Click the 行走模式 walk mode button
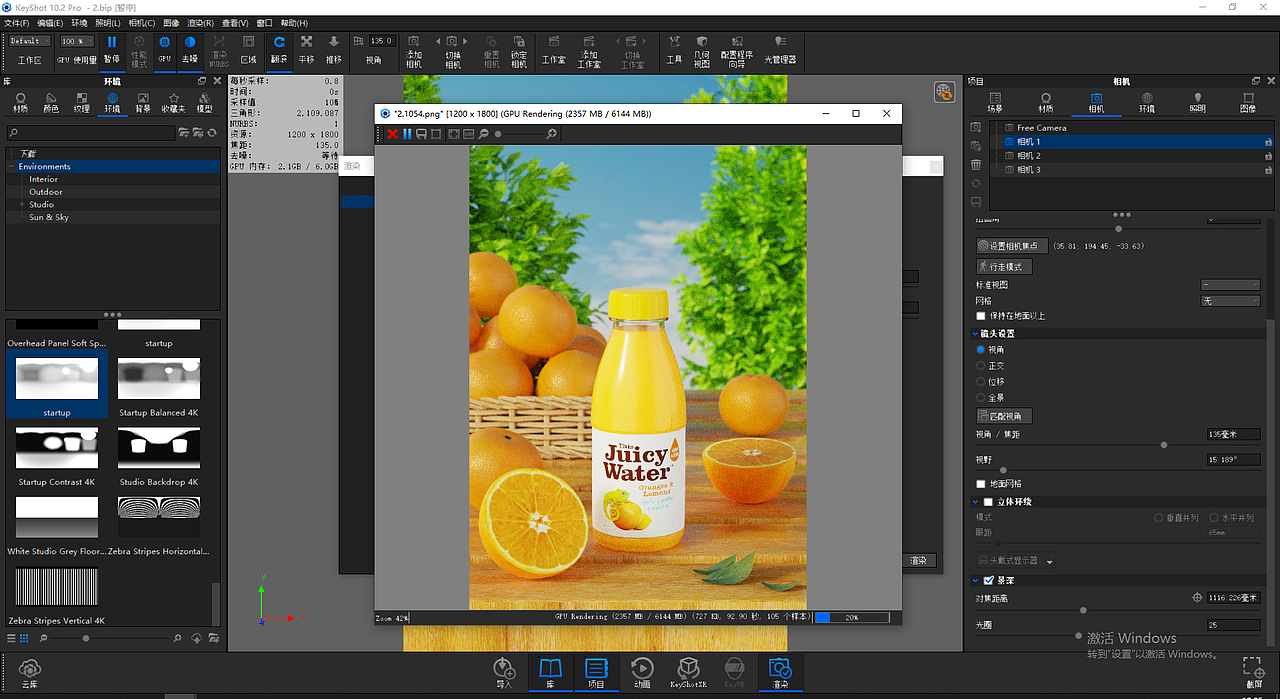 click(1003, 267)
